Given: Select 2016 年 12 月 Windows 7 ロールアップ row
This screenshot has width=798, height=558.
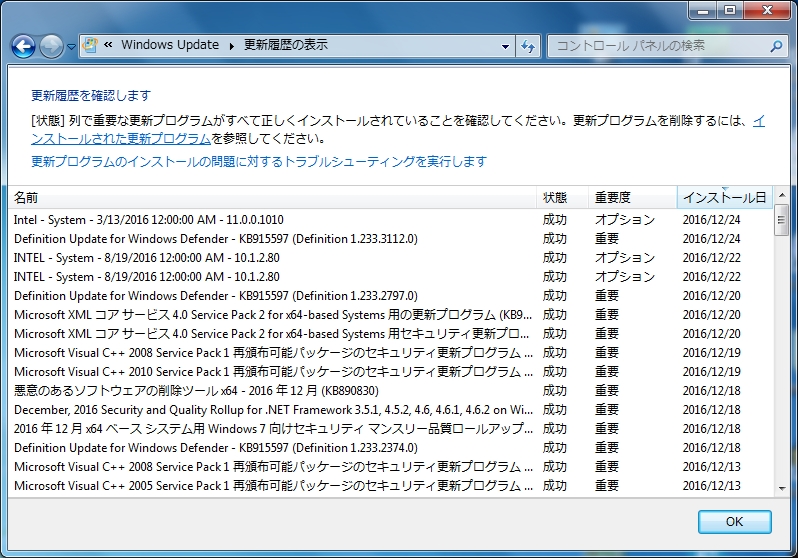Looking at the screenshot, I should [390, 429].
